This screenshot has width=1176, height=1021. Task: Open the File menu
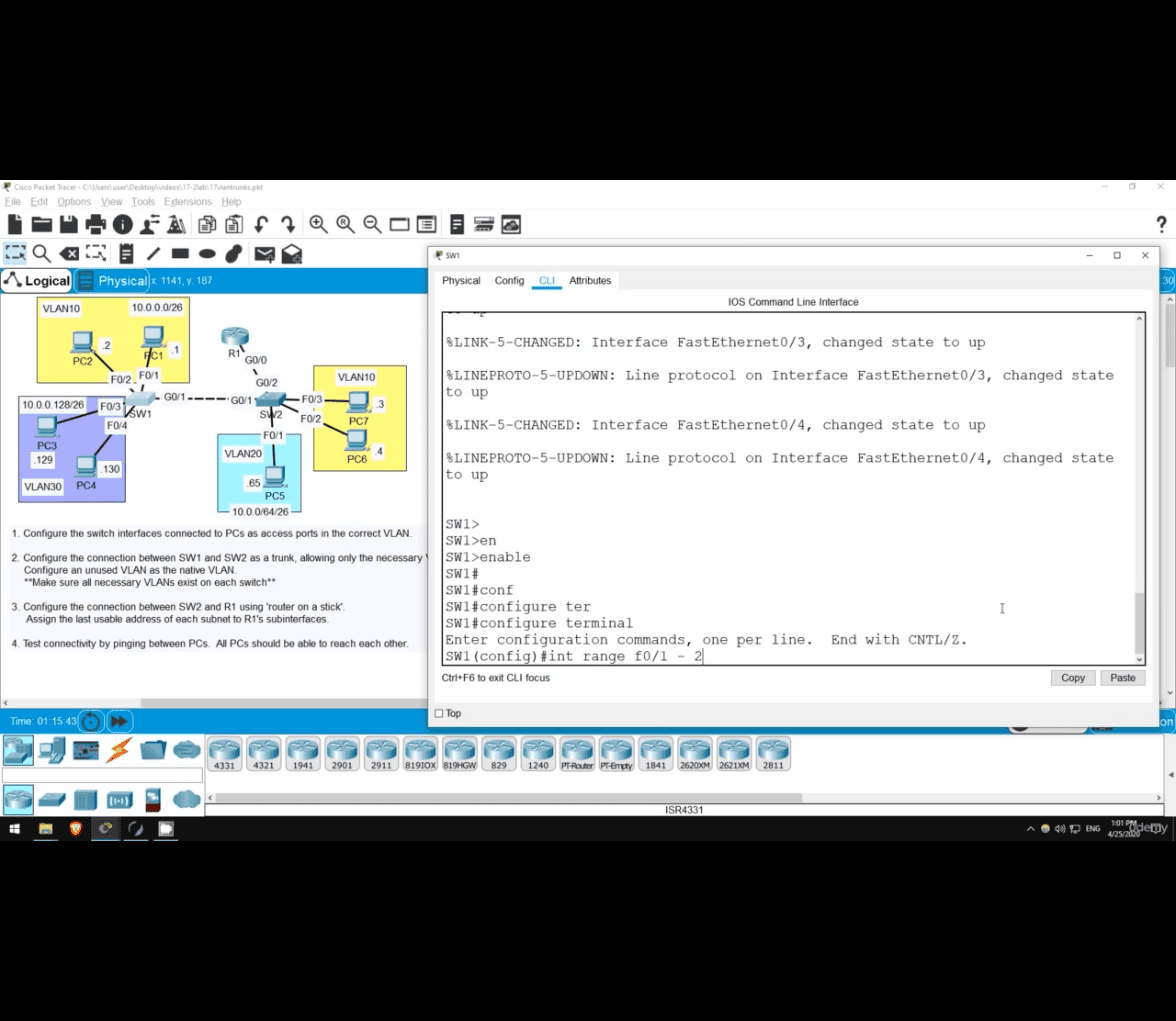(x=13, y=202)
